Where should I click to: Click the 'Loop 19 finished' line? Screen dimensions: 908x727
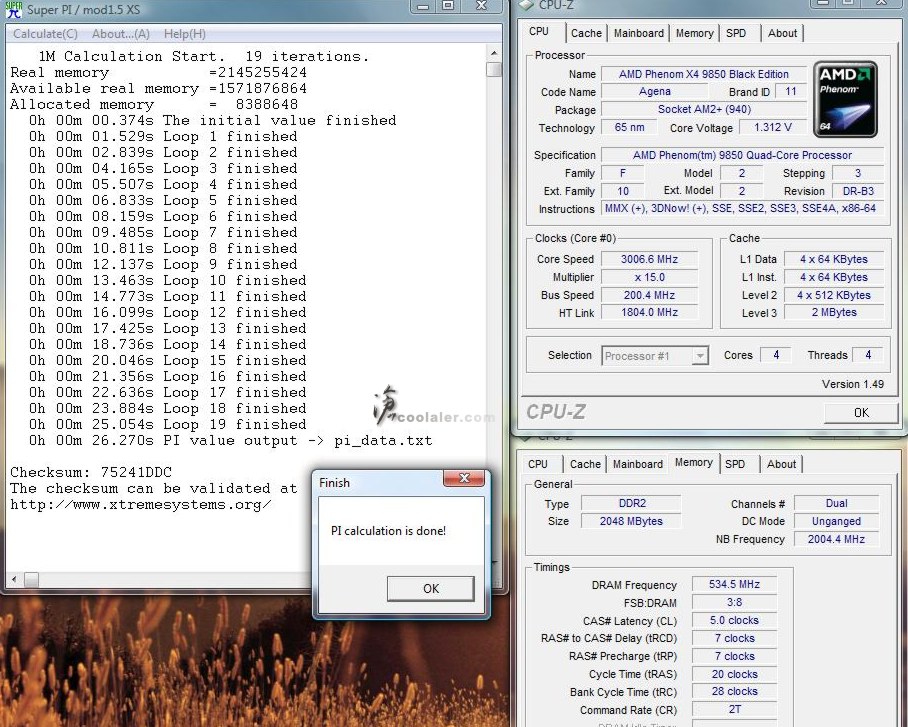click(x=167, y=425)
